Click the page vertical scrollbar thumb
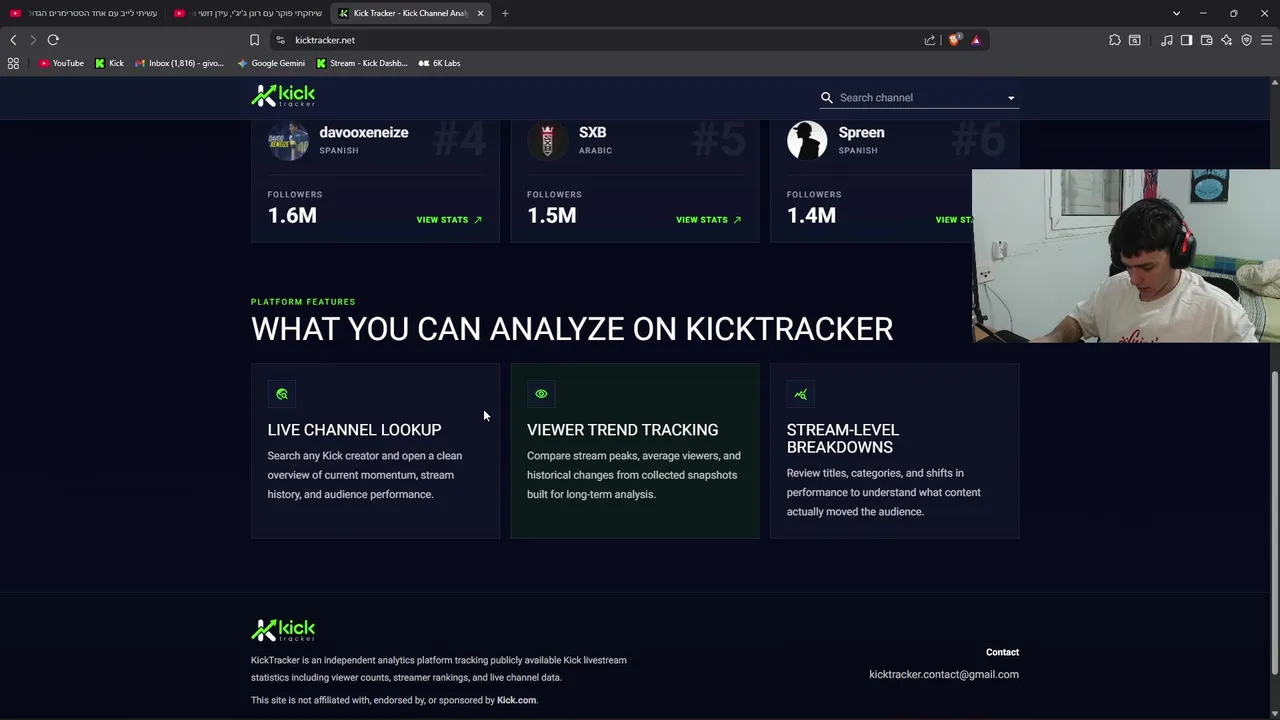The width and height of the screenshot is (1280, 720). 1274,522
